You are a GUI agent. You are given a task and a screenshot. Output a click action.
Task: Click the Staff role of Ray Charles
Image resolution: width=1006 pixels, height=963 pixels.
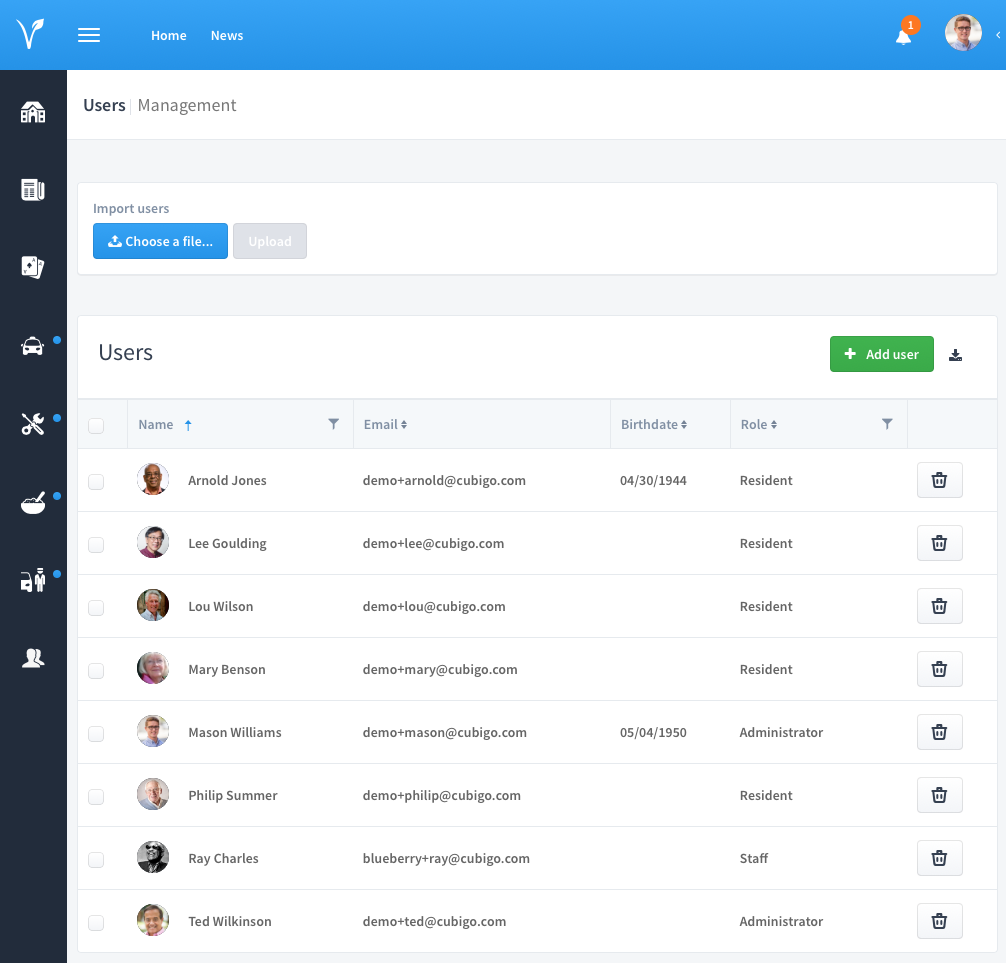coord(754,858)
